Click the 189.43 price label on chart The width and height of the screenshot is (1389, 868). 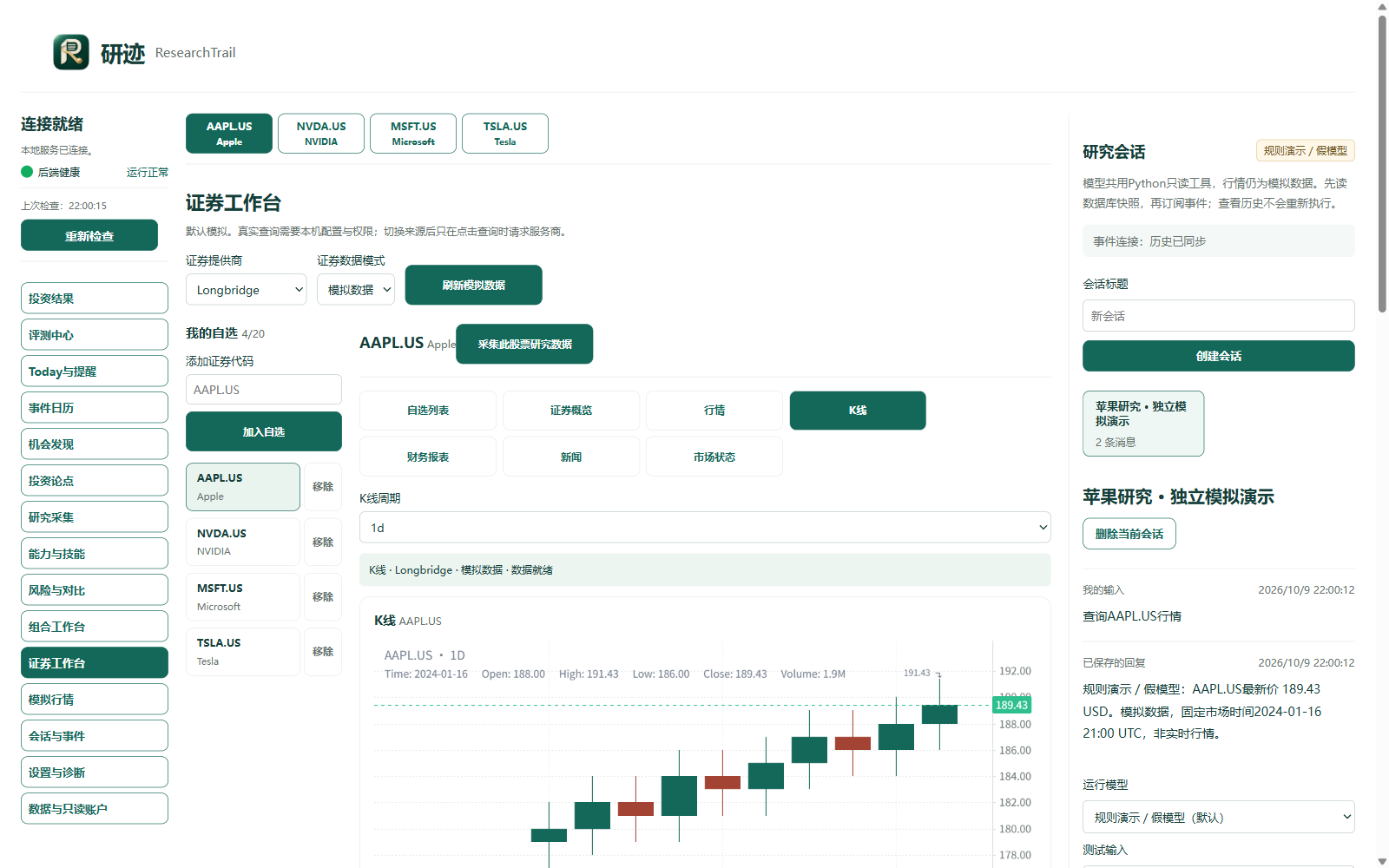click(x=1011, y=705)
